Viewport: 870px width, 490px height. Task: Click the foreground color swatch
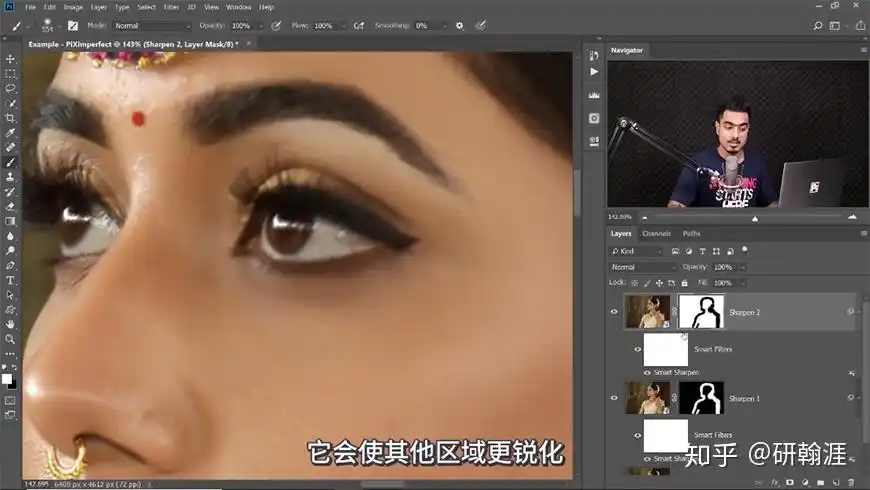7,379
